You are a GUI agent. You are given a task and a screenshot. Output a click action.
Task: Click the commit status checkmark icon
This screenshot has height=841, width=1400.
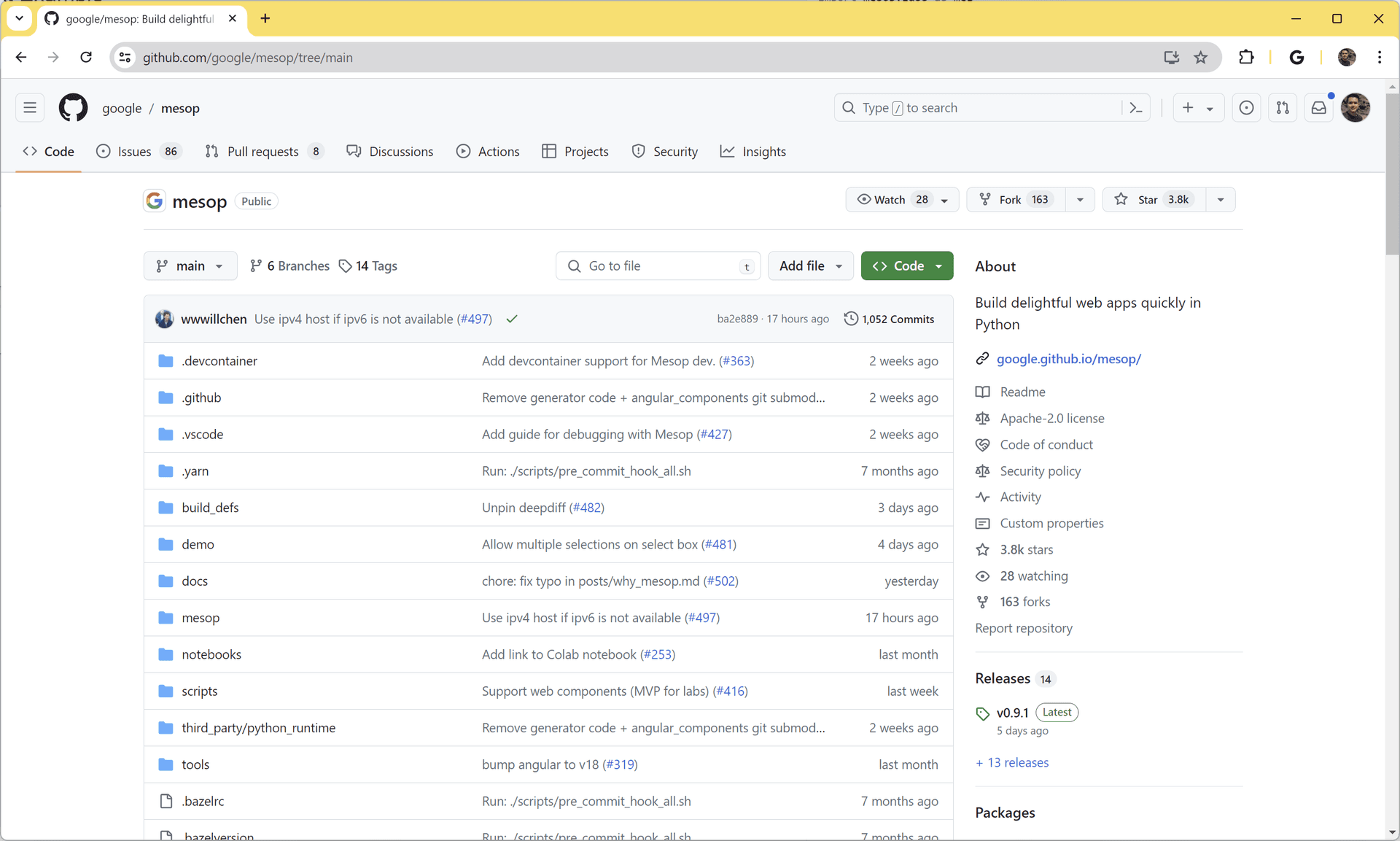[x=512, y=319]
